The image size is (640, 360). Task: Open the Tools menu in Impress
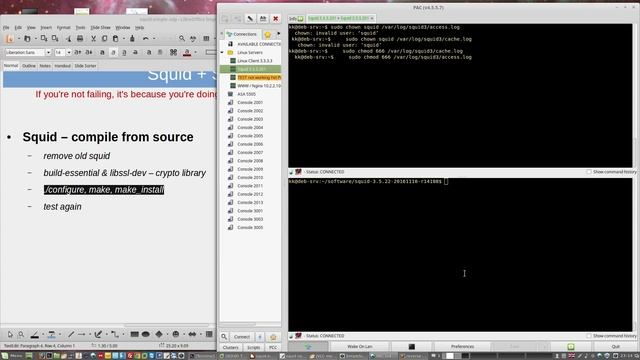(x=80, y=27)
